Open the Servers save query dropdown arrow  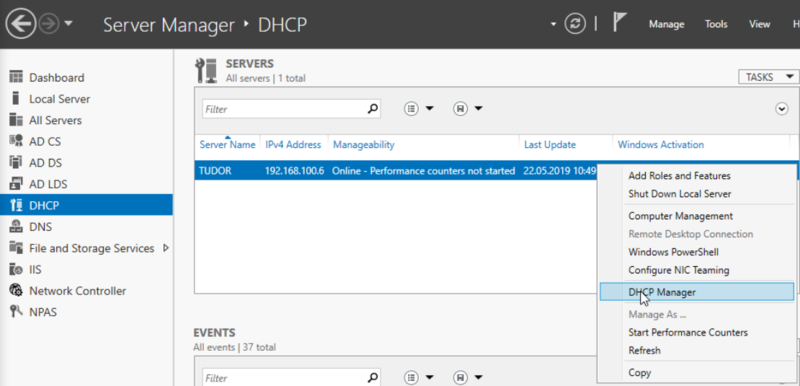(479, 109)
